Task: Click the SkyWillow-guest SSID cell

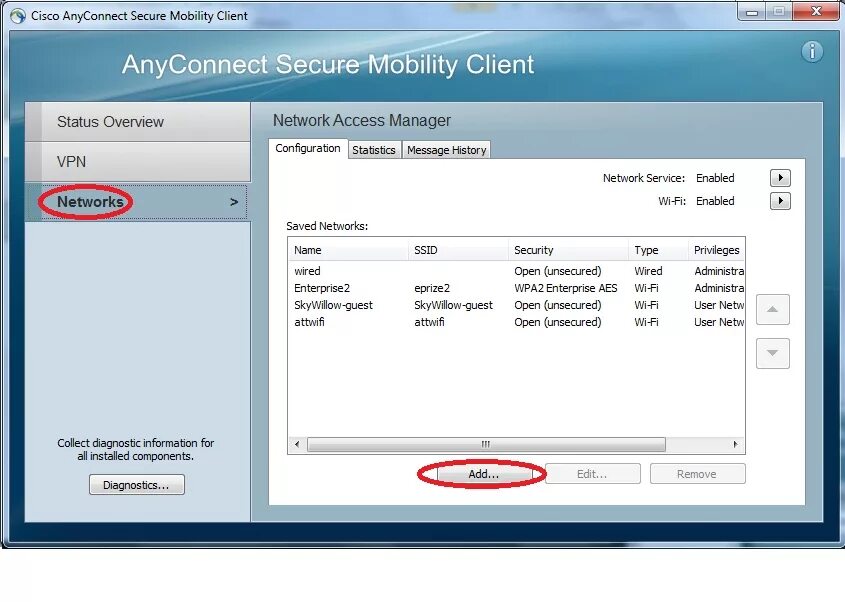Action: coord(453,305)
